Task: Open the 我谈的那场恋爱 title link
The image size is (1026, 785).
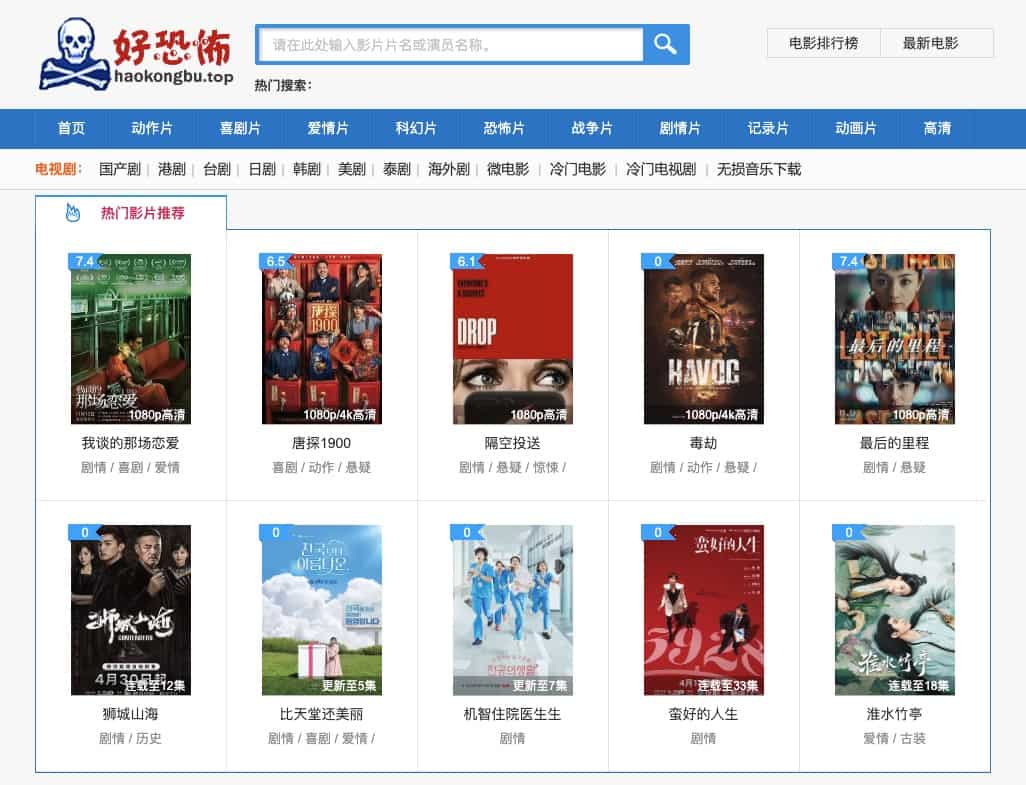Action: coord(130,443)
